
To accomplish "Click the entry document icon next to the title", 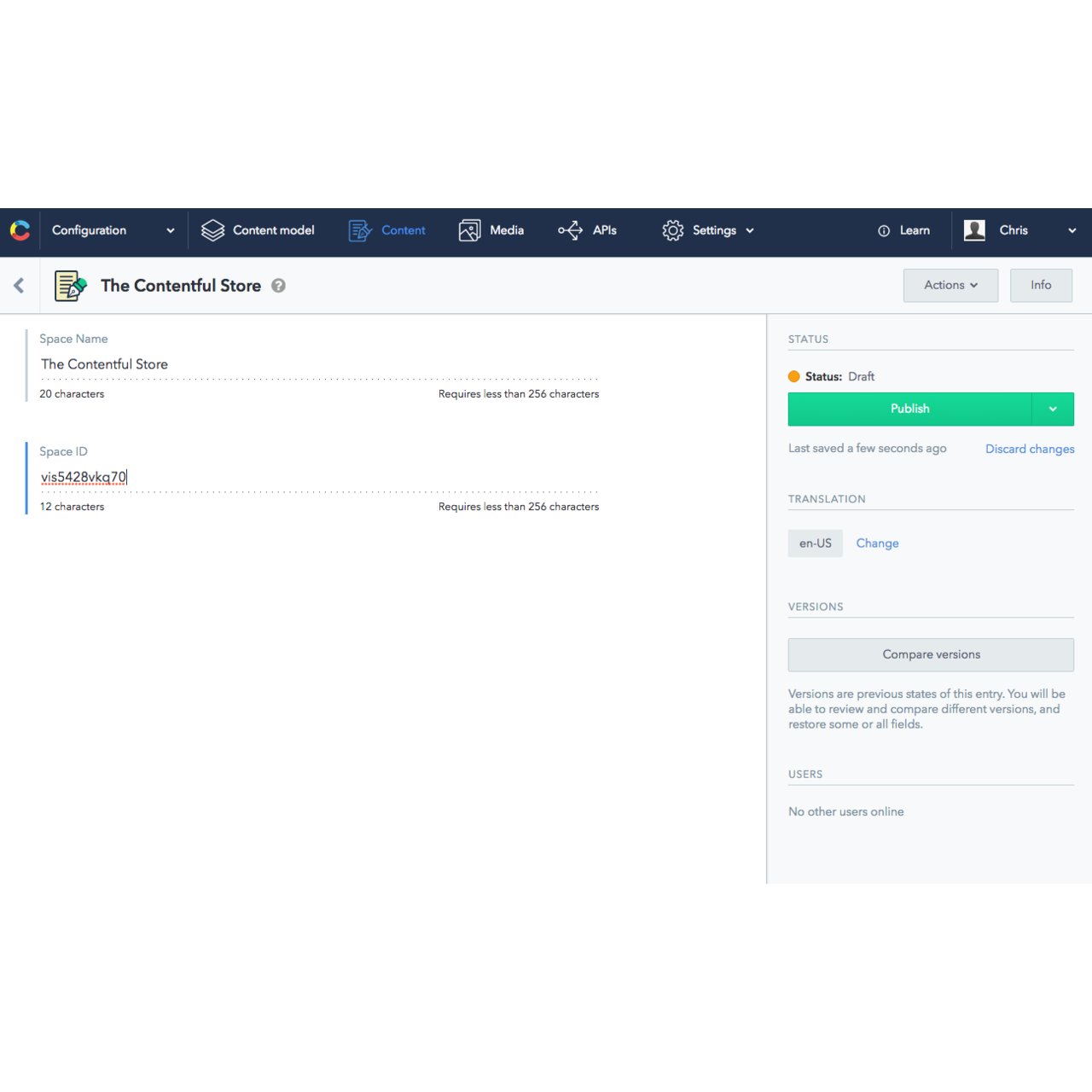I will tap(70, 285).
